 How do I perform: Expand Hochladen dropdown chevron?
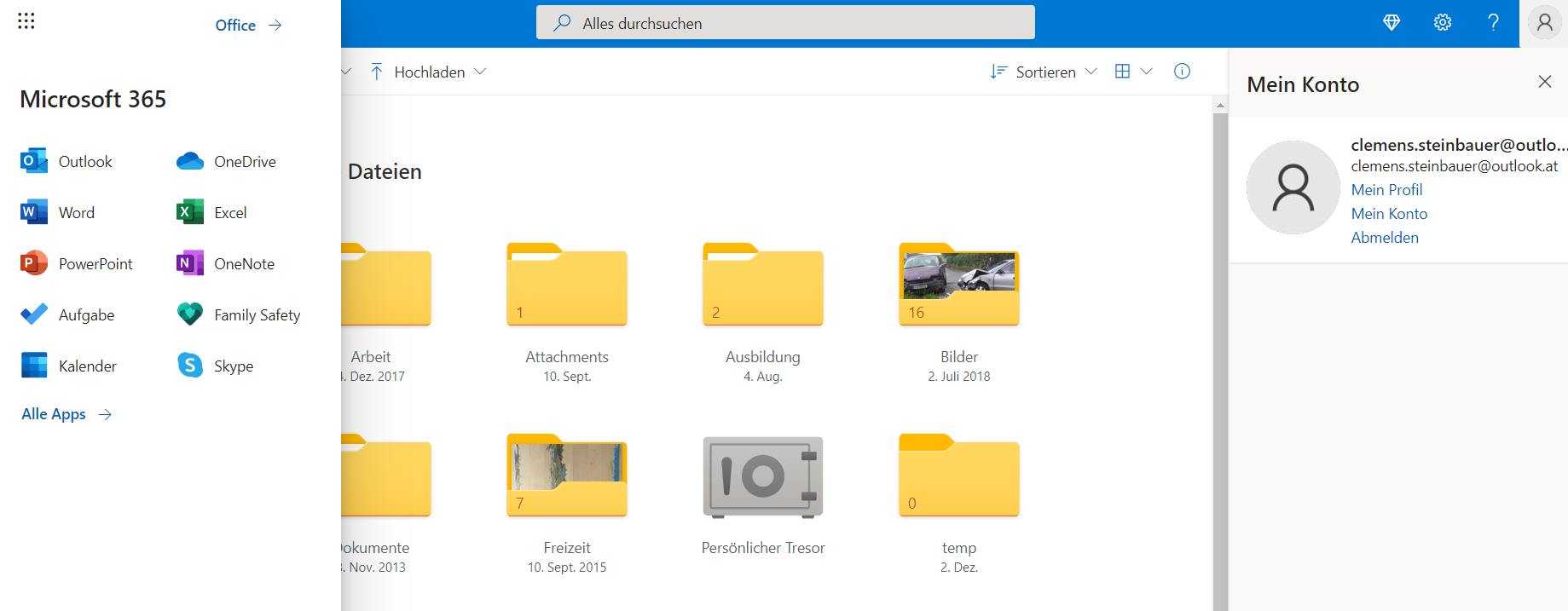(x=480, y=72)
